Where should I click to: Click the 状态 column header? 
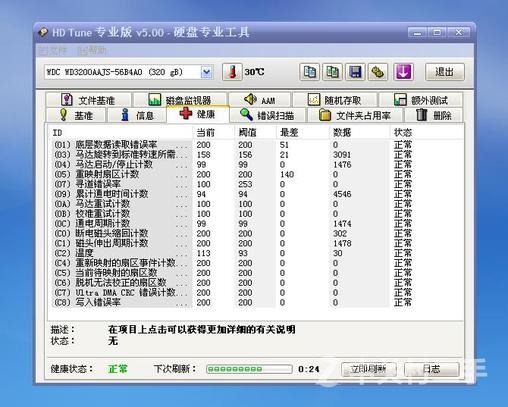point(426,132)
